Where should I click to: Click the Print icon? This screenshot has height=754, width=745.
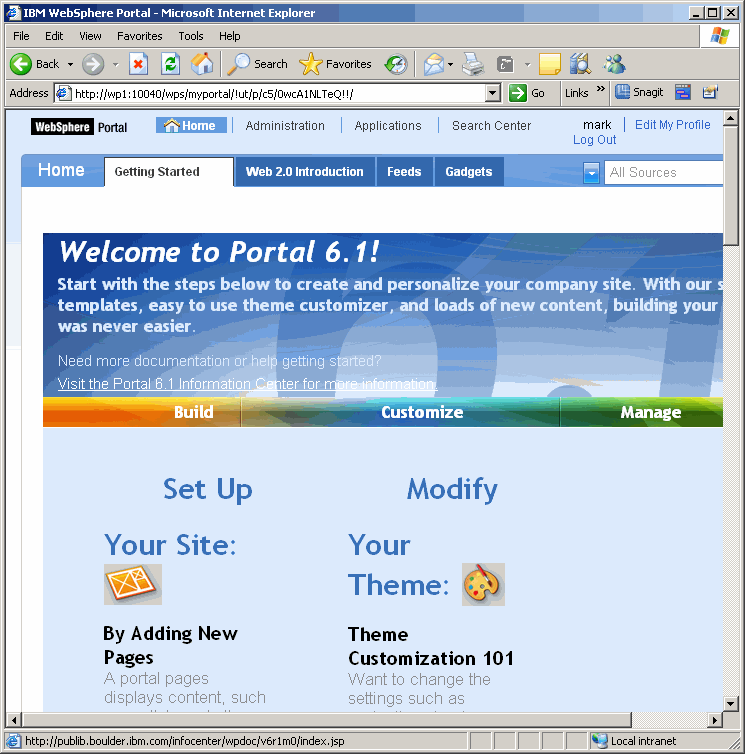[473, 64]
